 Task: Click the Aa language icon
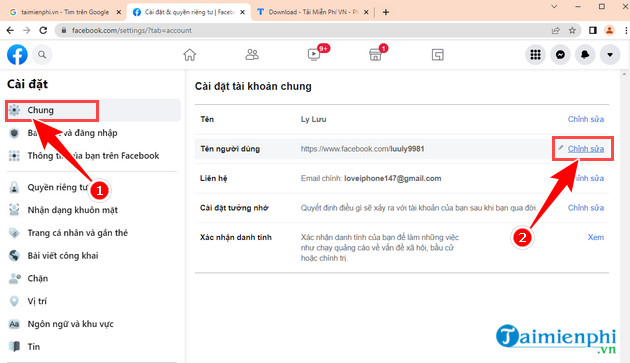point(14,324)
